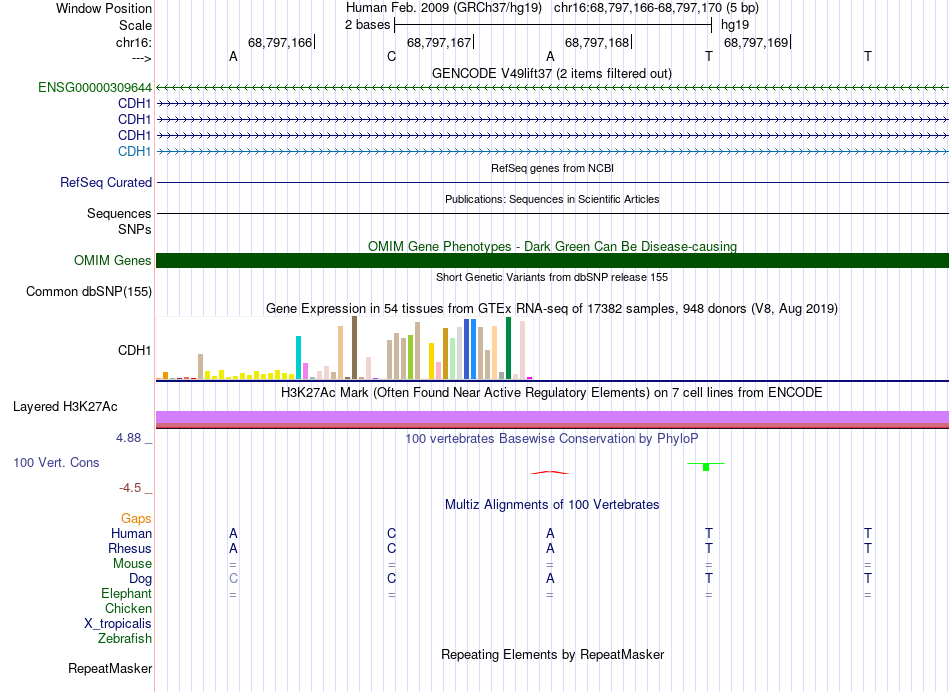Click the 2 bases scale bar
Image resolution: width=950 pixels, height=692 pixels.
click(553, 25)
